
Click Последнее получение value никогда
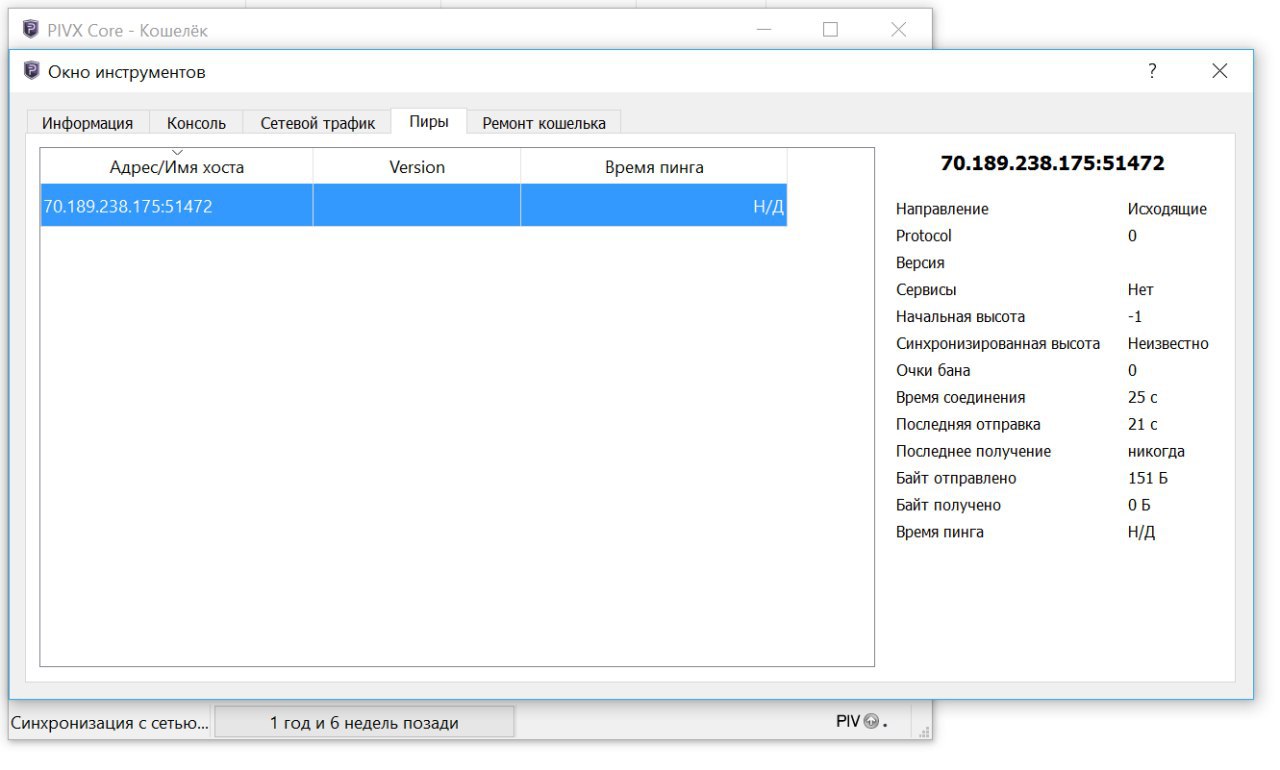click(x=1156, y=452)
